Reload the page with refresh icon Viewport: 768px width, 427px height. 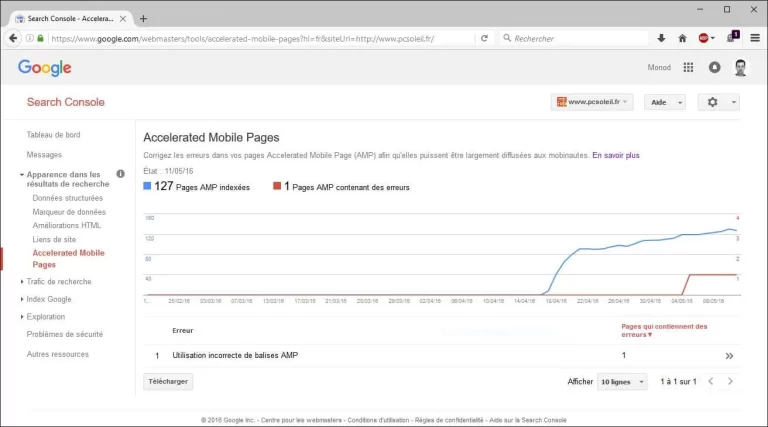tap(484, 38)
